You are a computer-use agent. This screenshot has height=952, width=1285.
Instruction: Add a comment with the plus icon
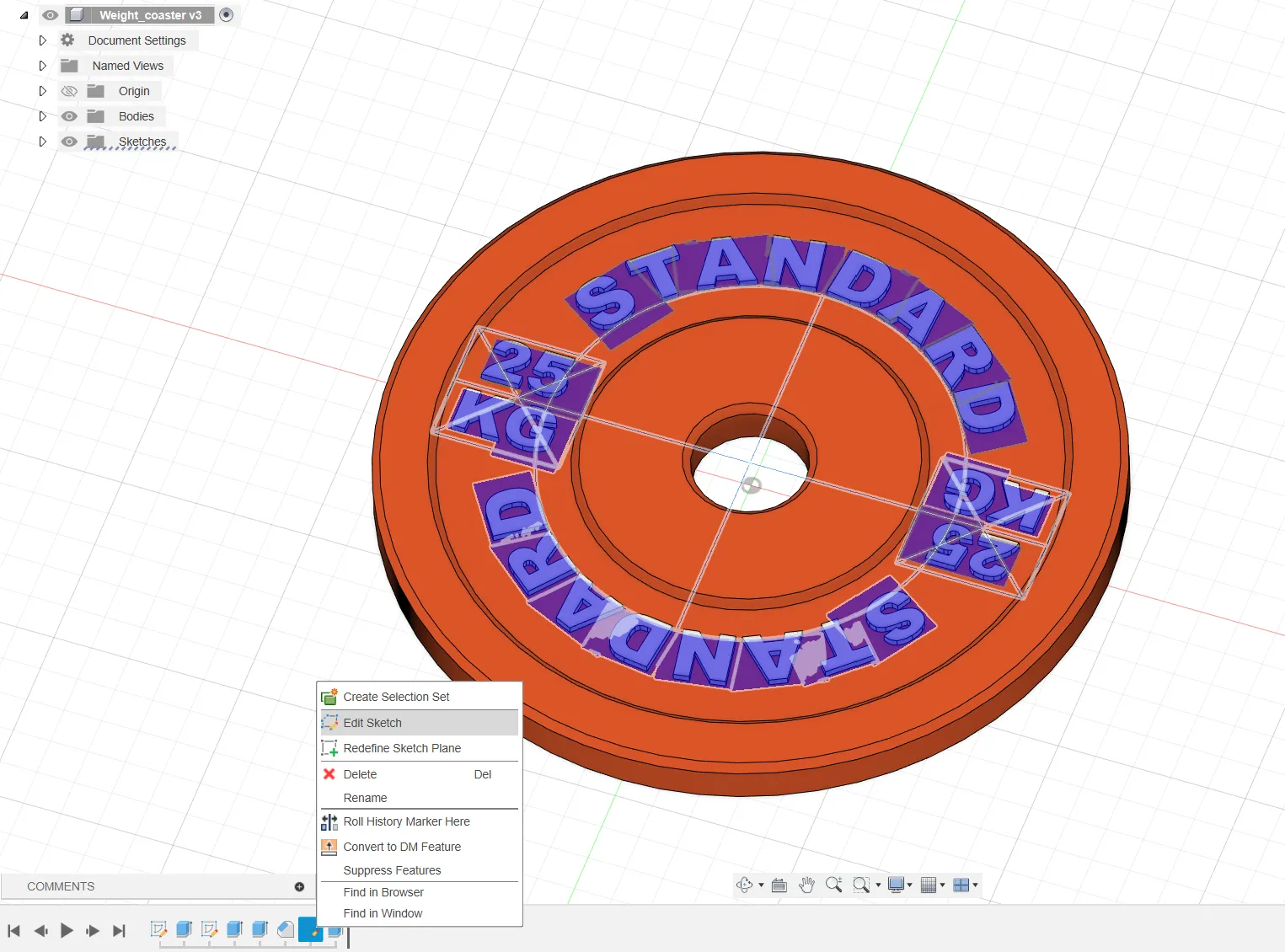tap(299, 886)
